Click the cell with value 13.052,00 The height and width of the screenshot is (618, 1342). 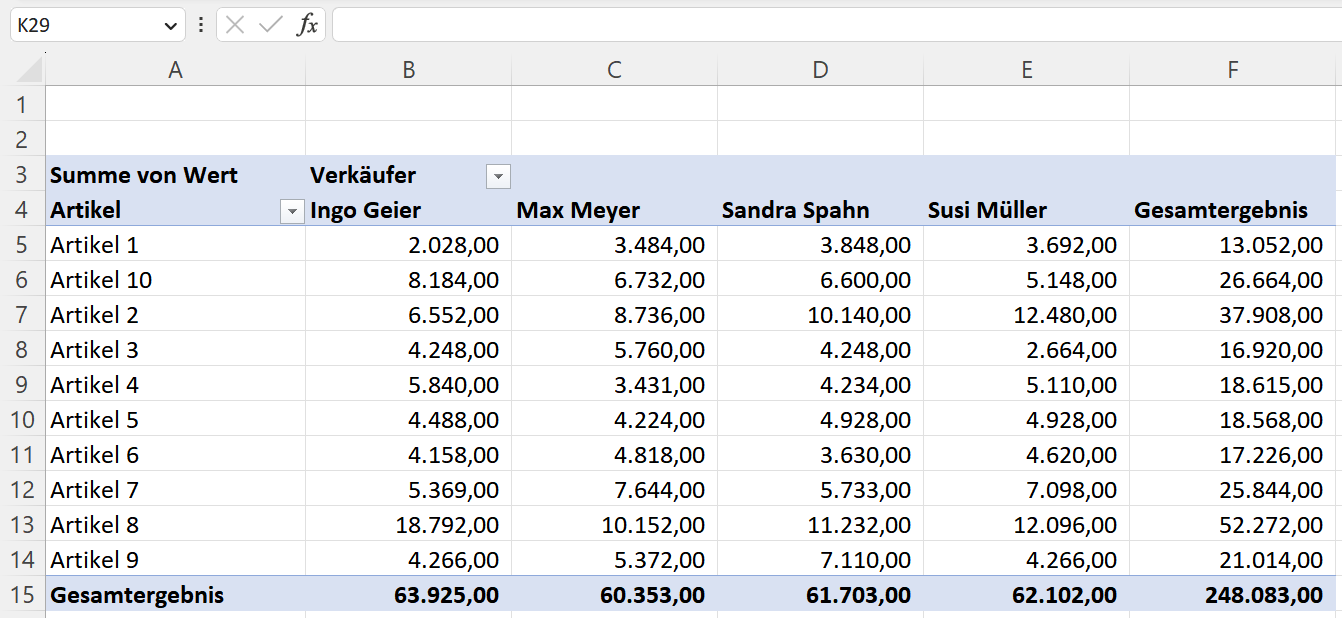click(1233, 244)
